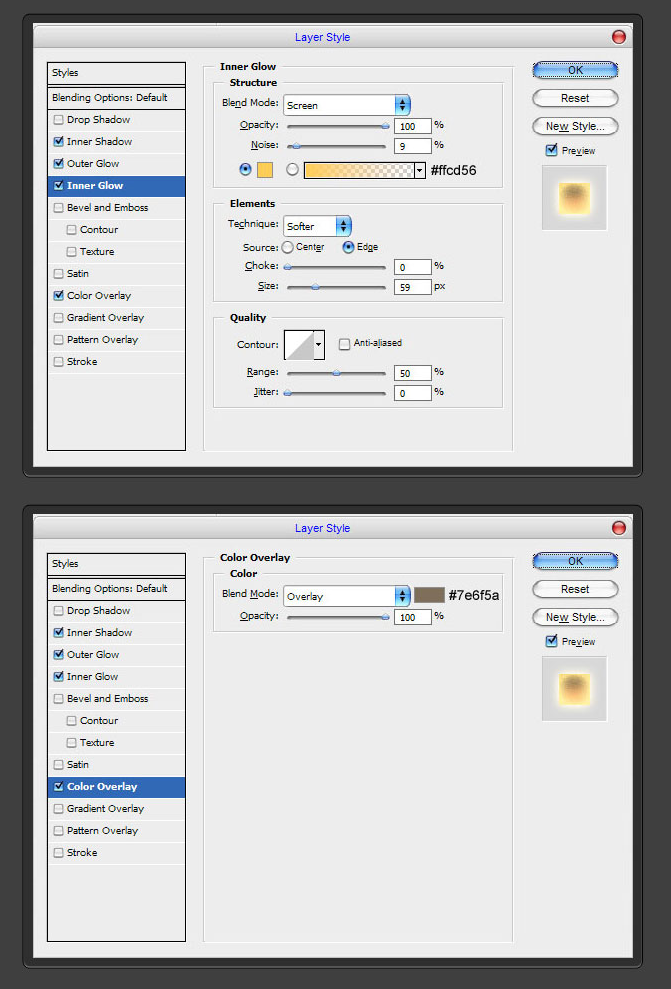Choose Edge as glow source
671x989 pixels.
tap(348, 247)
